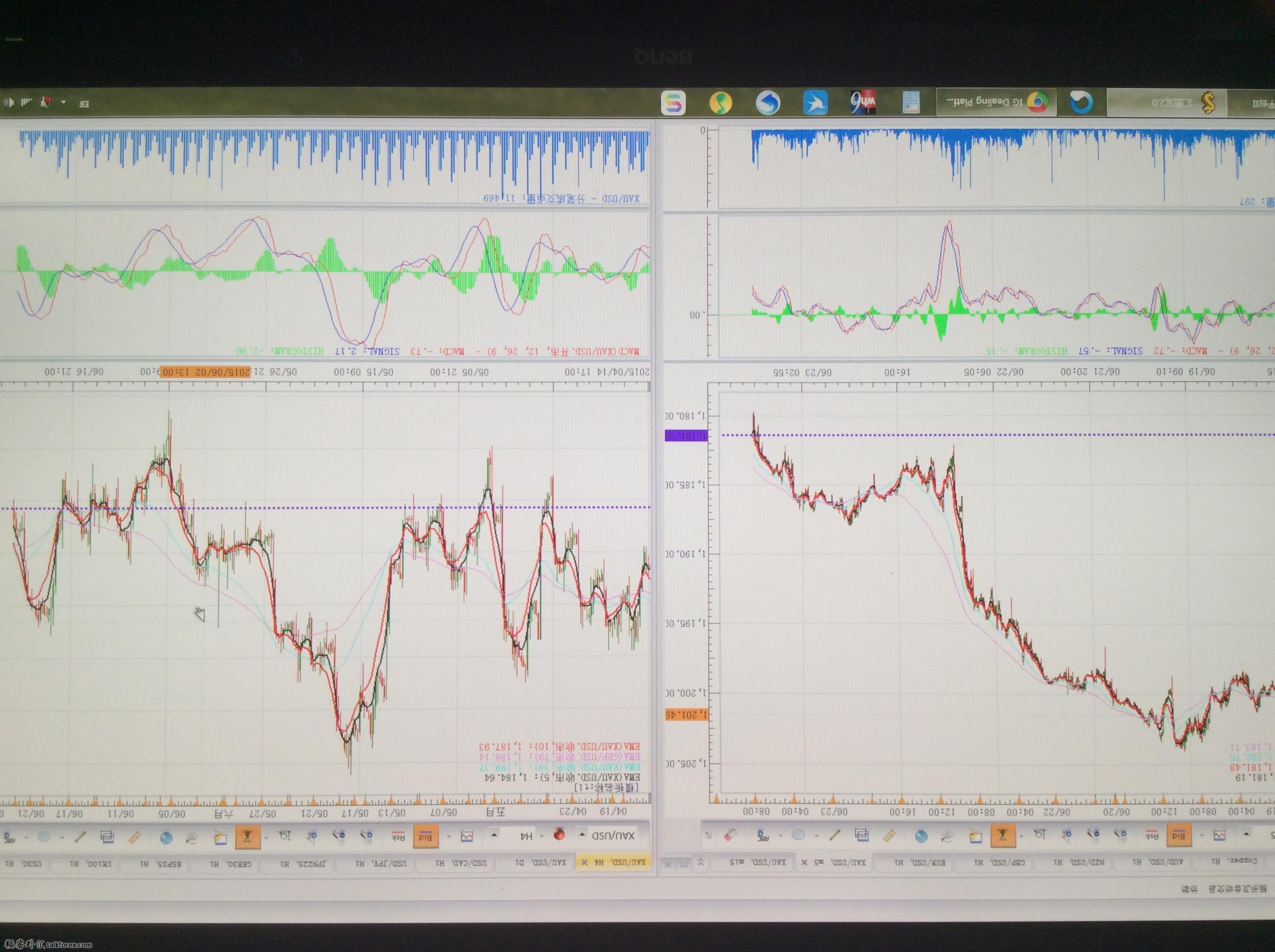Screen dimensions: 1275x952
Task: Expand the ABC text options arrow in the m5 toolbar
Action: point(781,835)
